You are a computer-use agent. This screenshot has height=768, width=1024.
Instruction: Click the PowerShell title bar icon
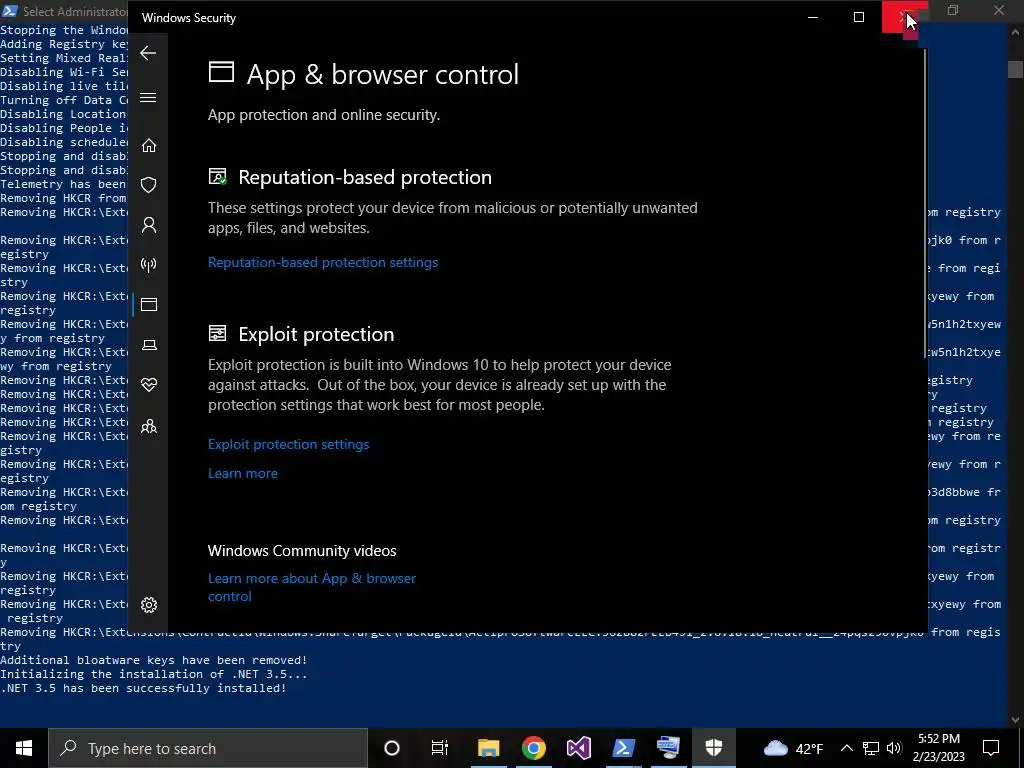[10, 11]
